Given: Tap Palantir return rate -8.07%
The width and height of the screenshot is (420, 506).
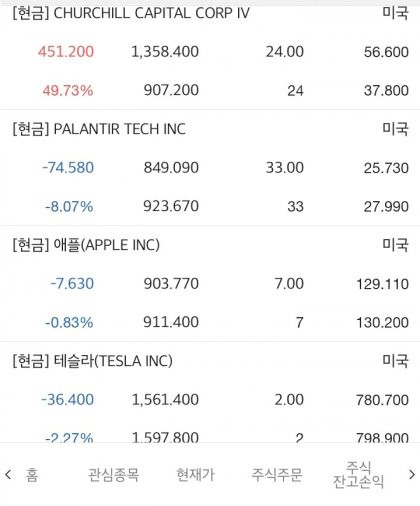Looking at the screenshot, I should coord(69,206).
